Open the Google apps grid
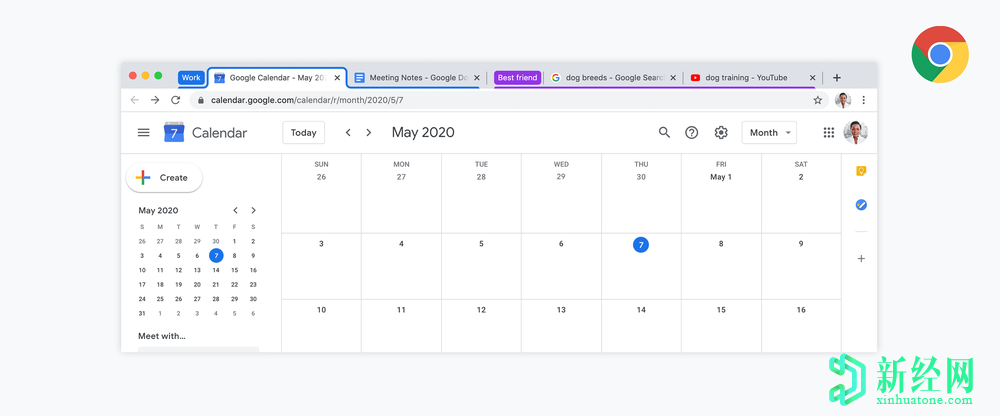 pyautogui.click(x=828, y=133)
